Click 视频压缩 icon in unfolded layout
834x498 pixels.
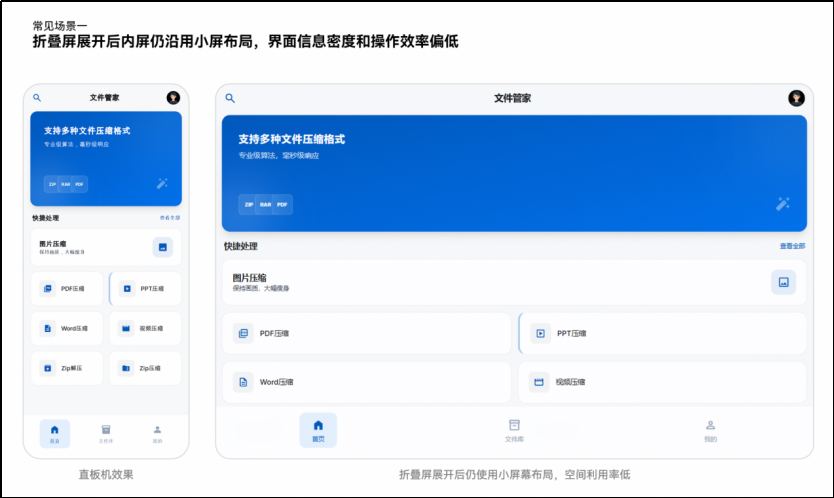(x=539, y=382)
